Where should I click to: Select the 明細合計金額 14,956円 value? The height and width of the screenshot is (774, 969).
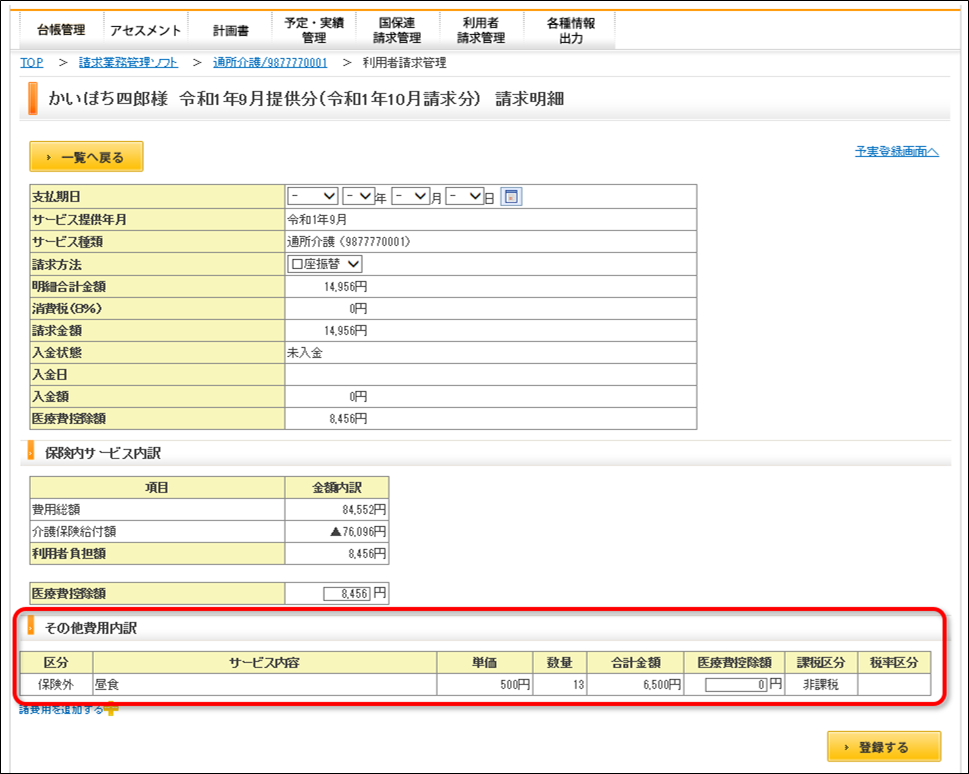coord(345,286)
